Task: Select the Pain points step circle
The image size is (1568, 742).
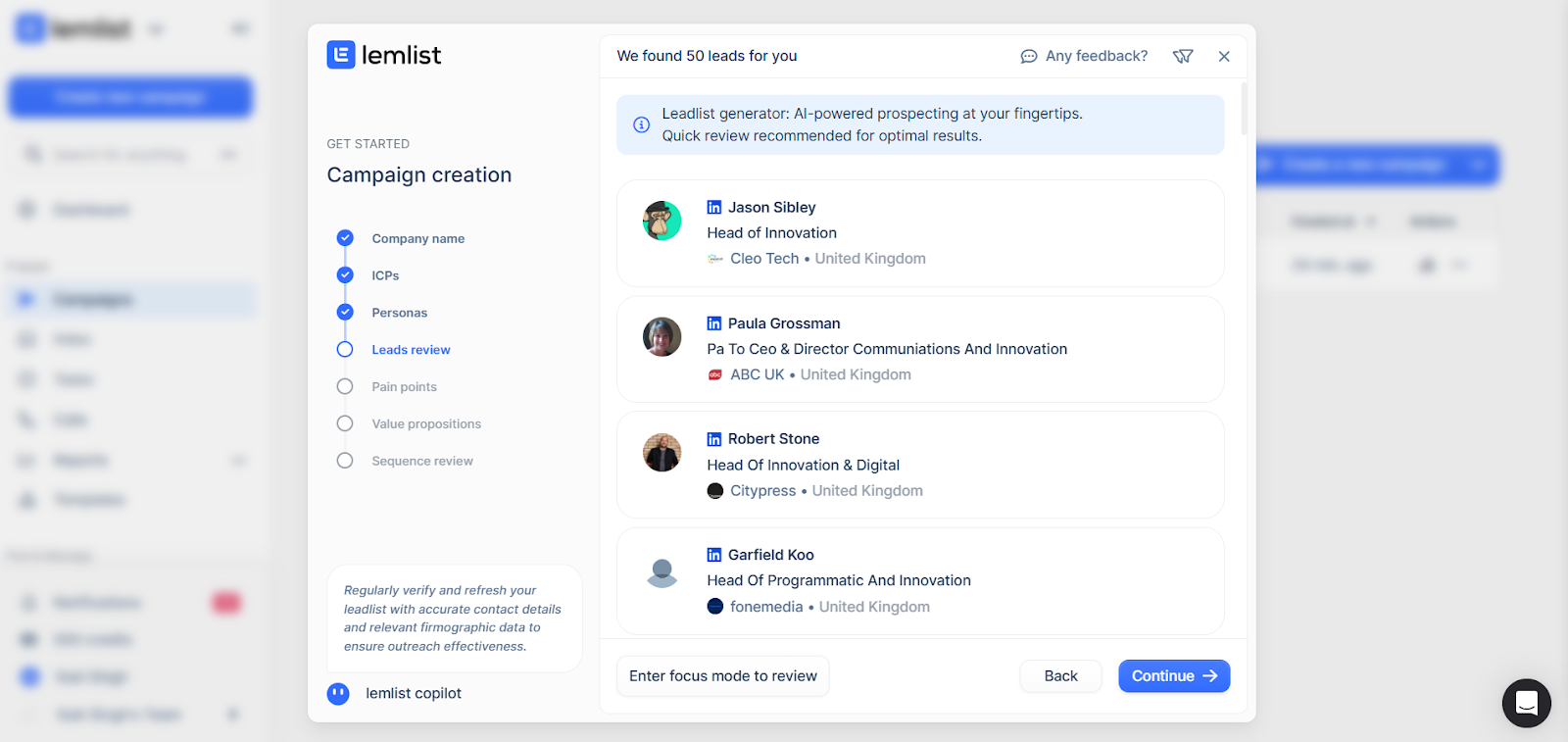Action: pyautogui.click(x=345, y=387)
